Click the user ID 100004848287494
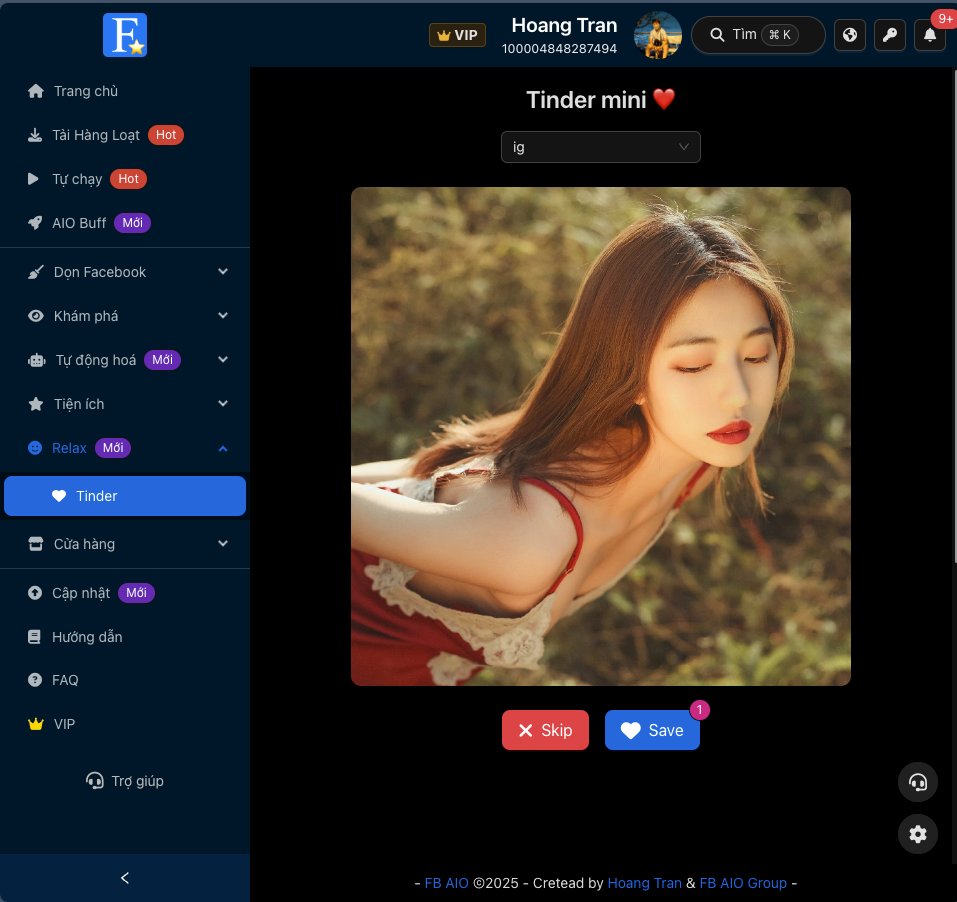 pyautogui.click(x=559, y=49)
